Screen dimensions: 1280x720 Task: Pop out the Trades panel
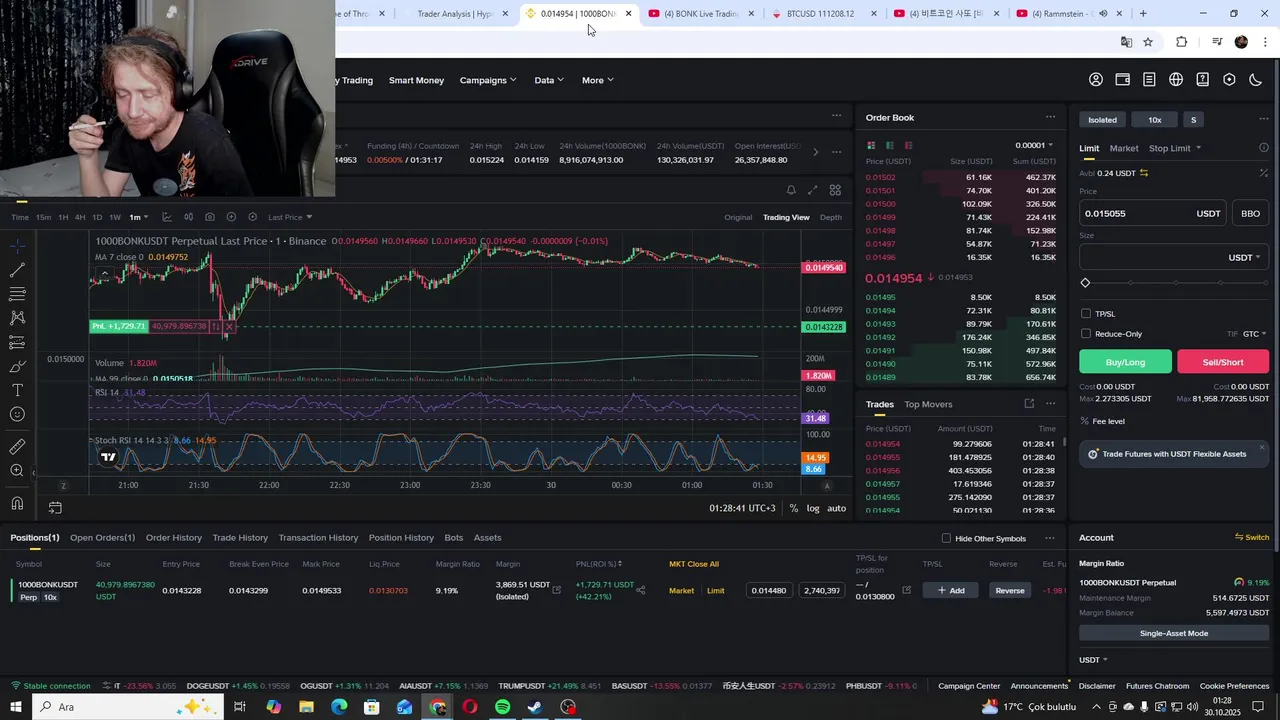tap(1029, 404)
